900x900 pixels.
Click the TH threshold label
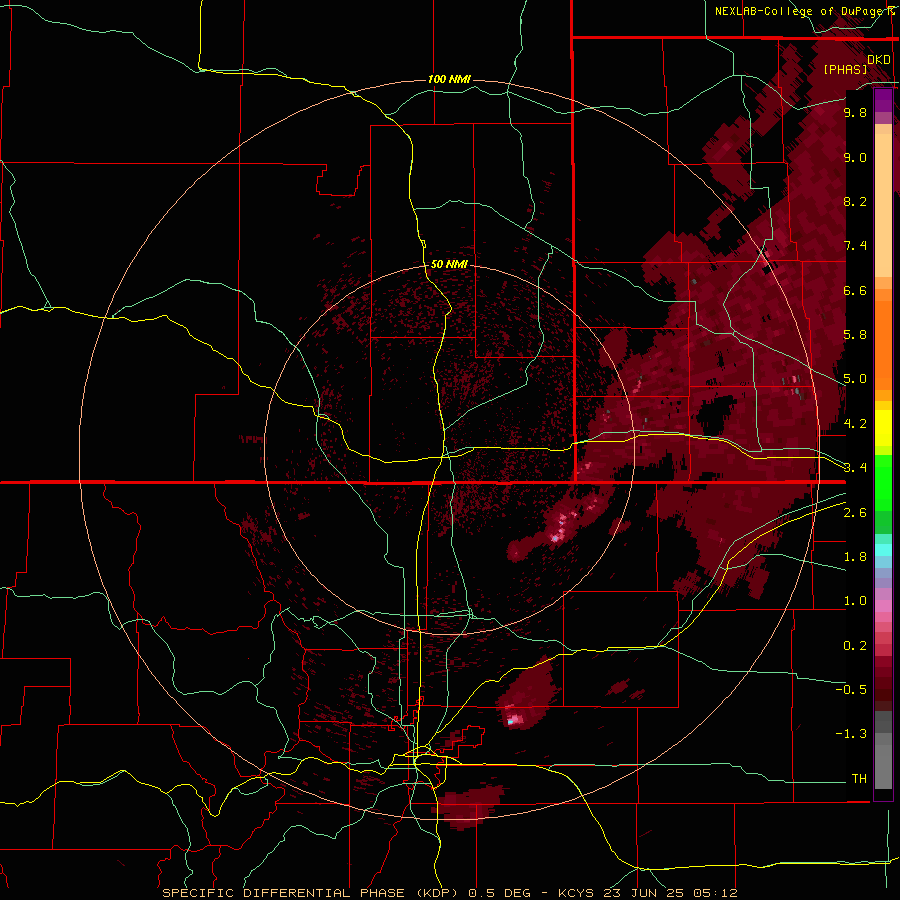pos(859,779)
